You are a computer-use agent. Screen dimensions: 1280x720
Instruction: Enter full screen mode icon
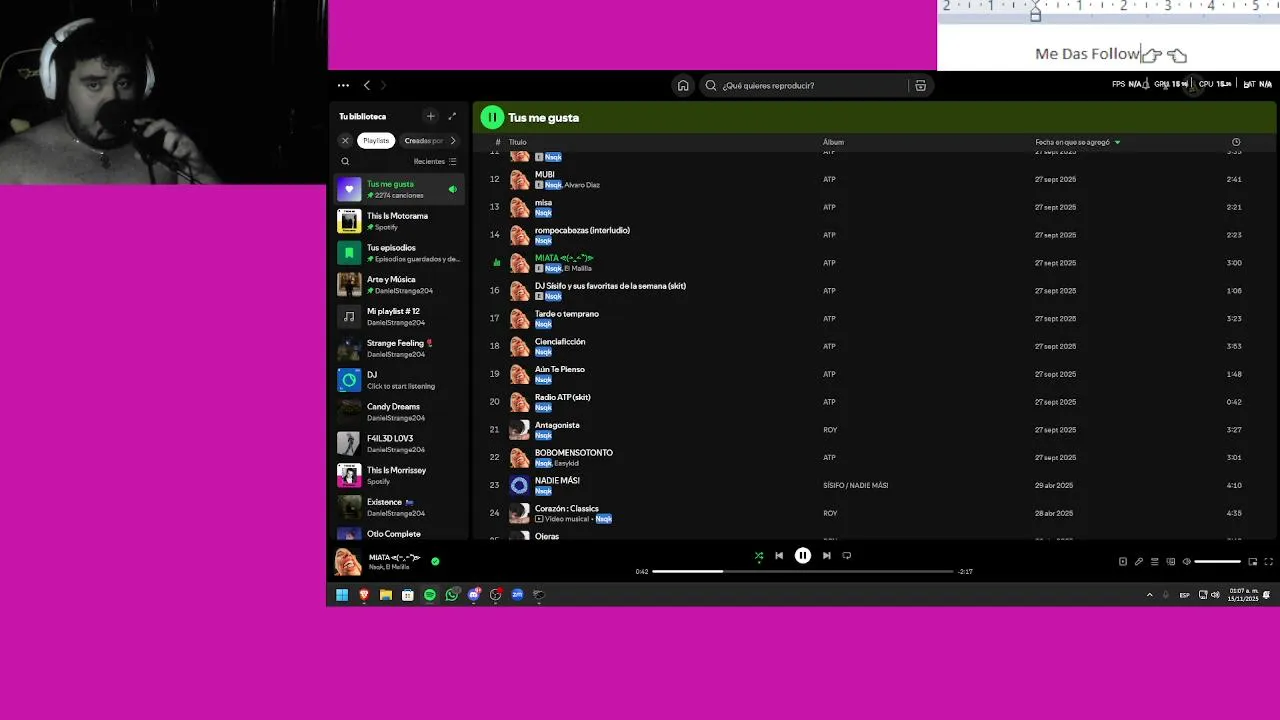[1269, 562]
